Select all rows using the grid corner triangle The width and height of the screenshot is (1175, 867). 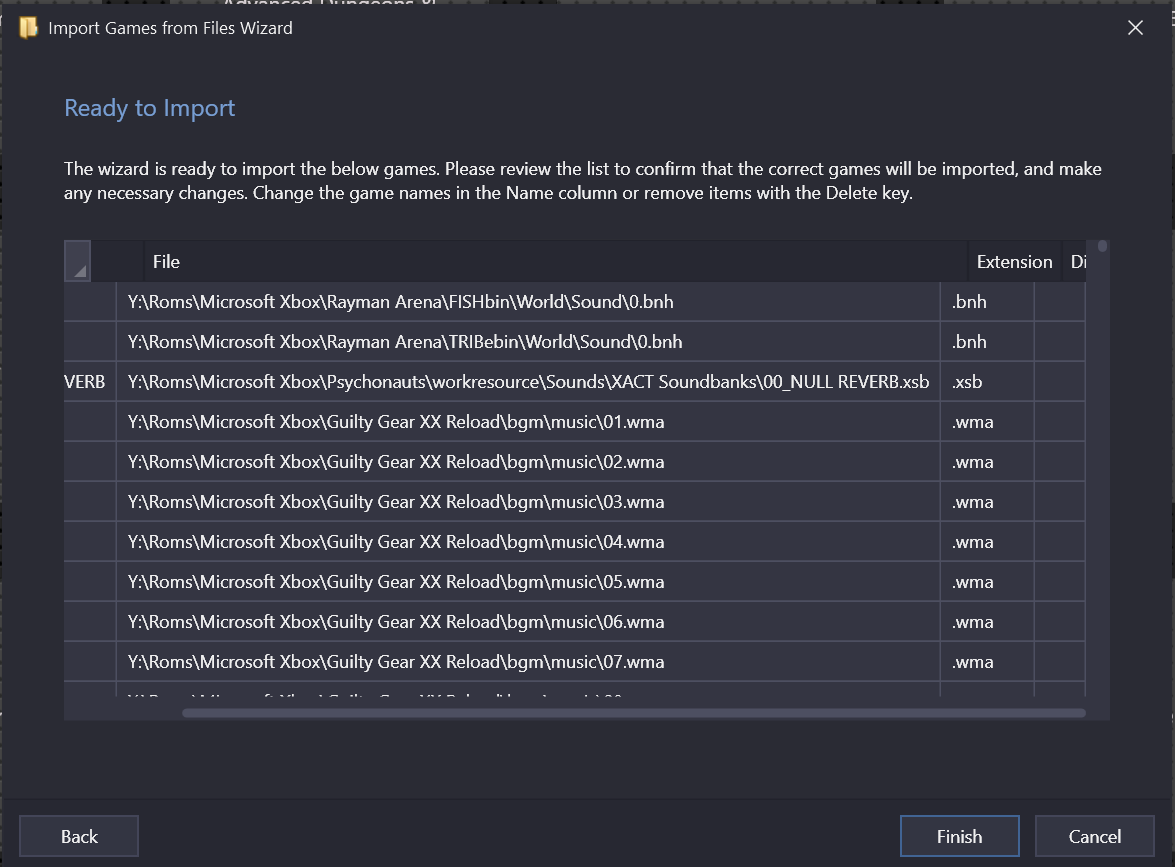coord(77,261)
